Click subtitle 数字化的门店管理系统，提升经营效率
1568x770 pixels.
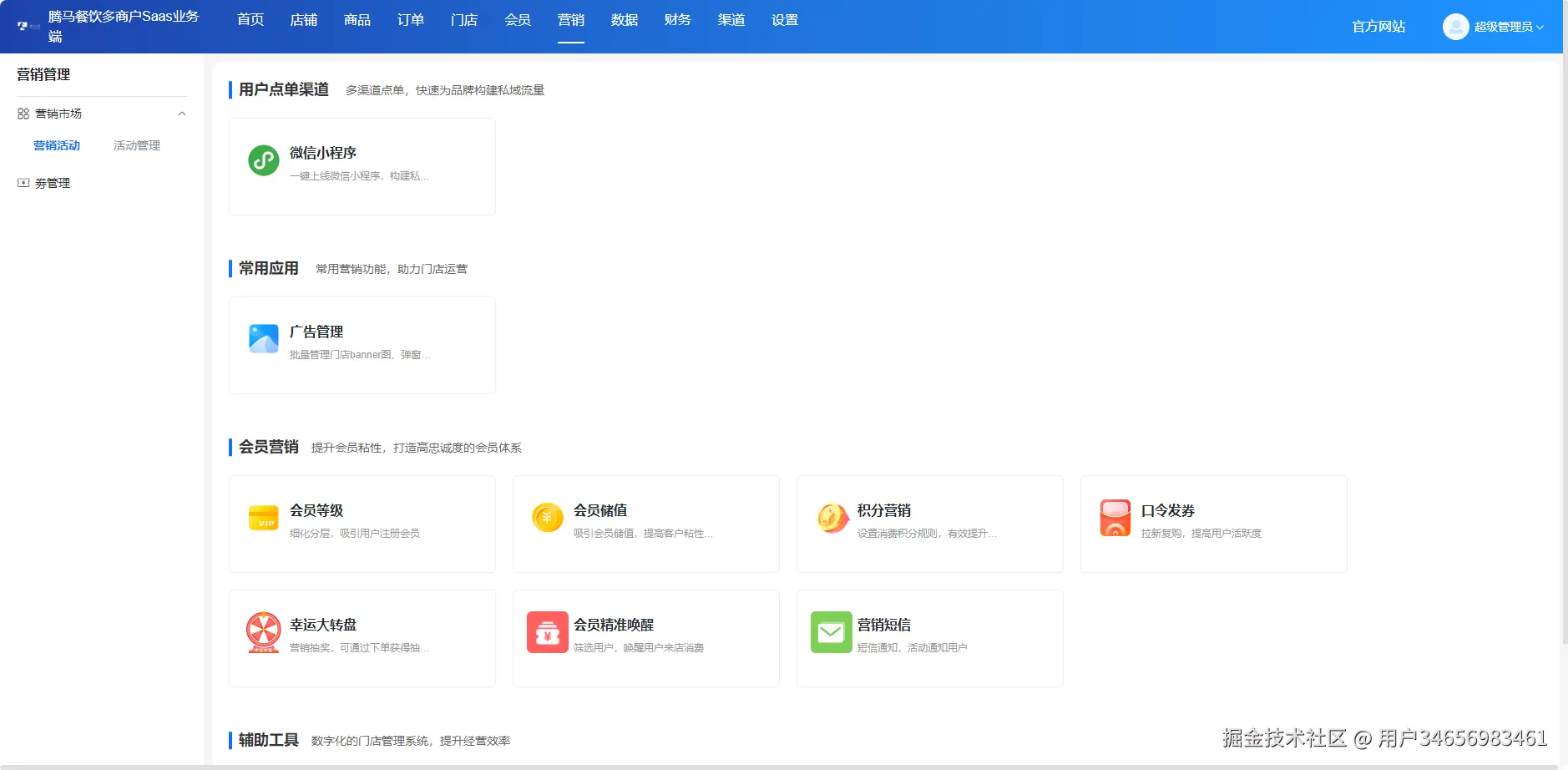(411, 741)
